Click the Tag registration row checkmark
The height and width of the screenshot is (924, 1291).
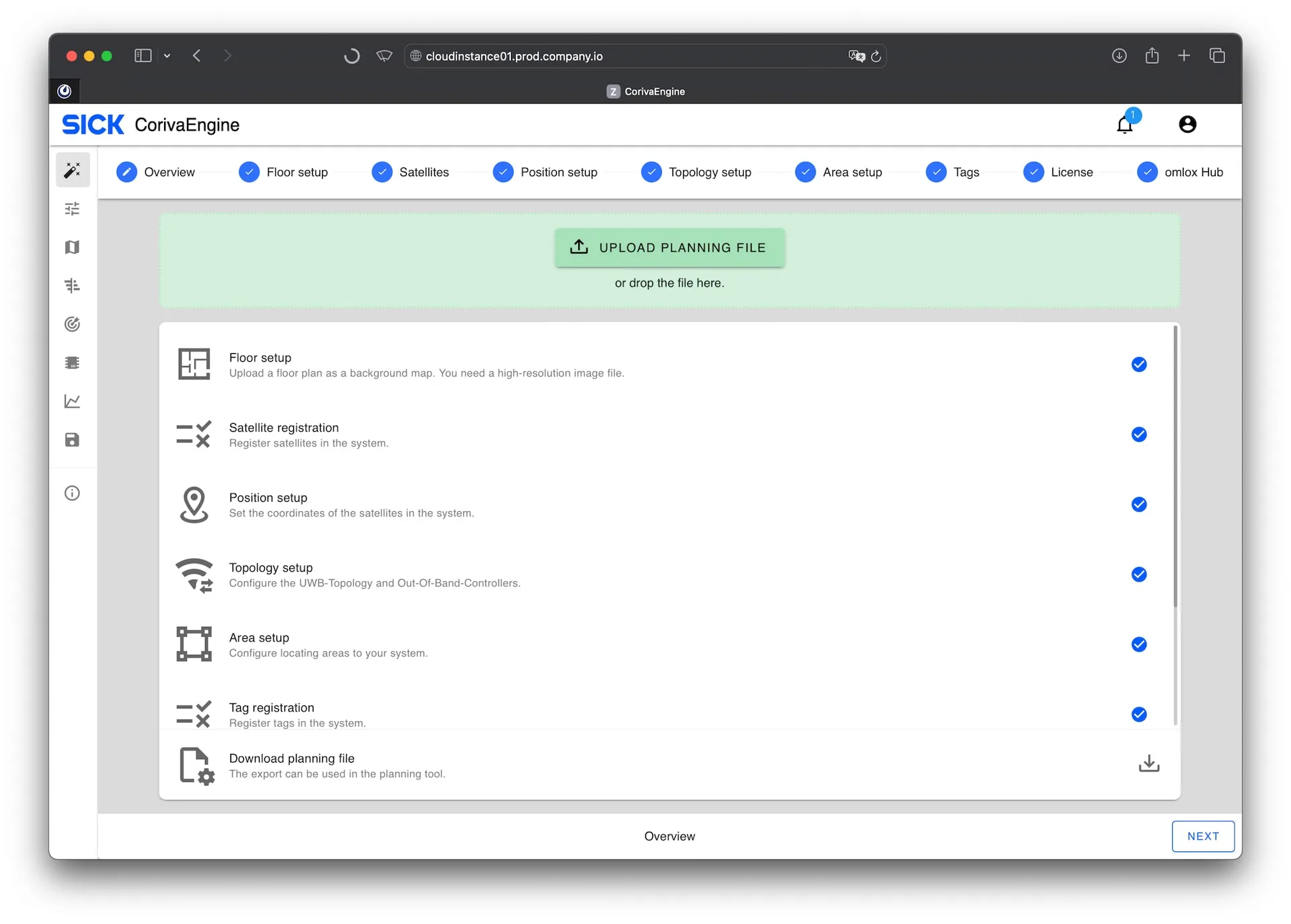[x=1138, y=714]
